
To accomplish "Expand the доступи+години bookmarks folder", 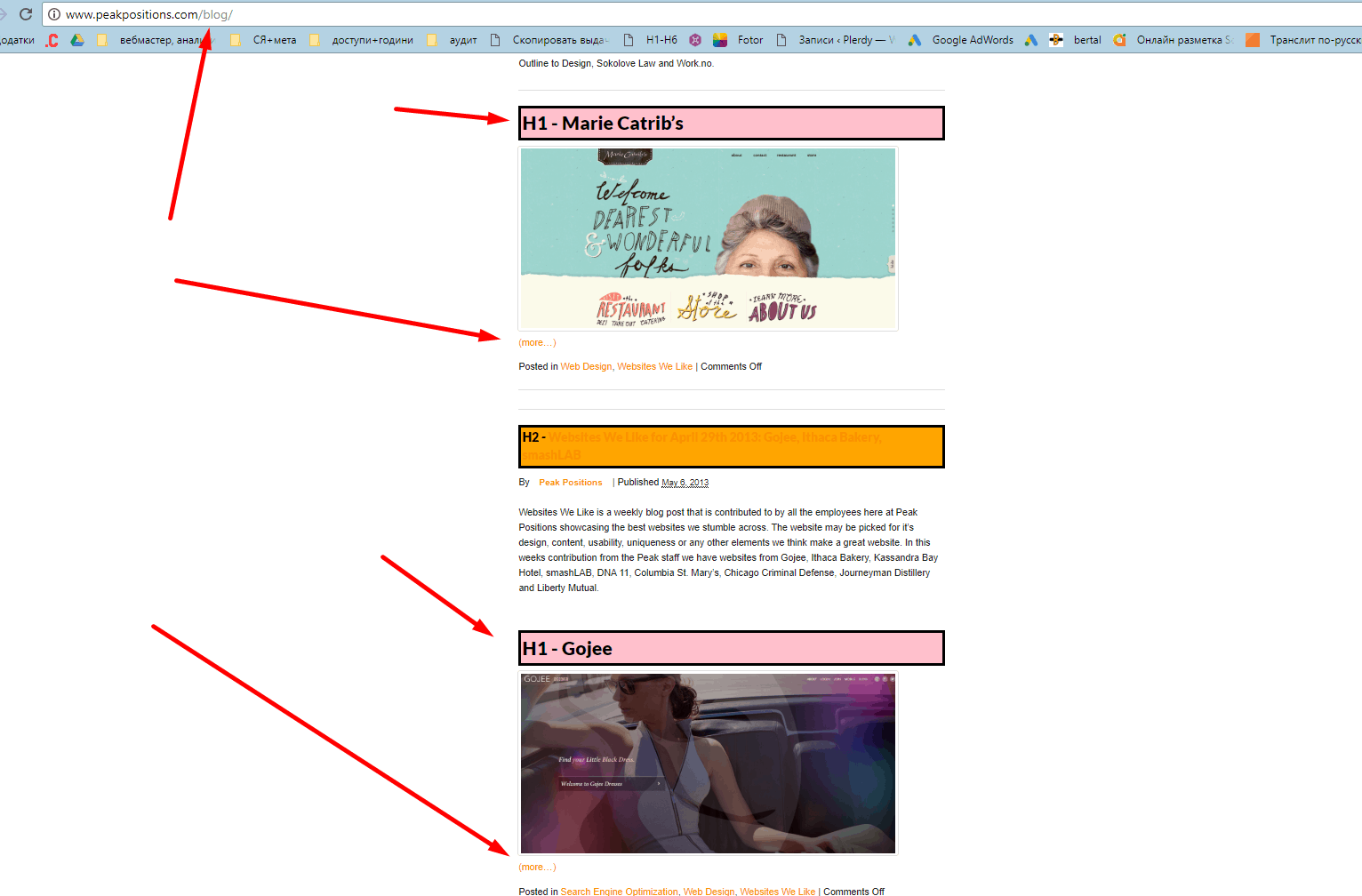I will click(x=373, y=39).
